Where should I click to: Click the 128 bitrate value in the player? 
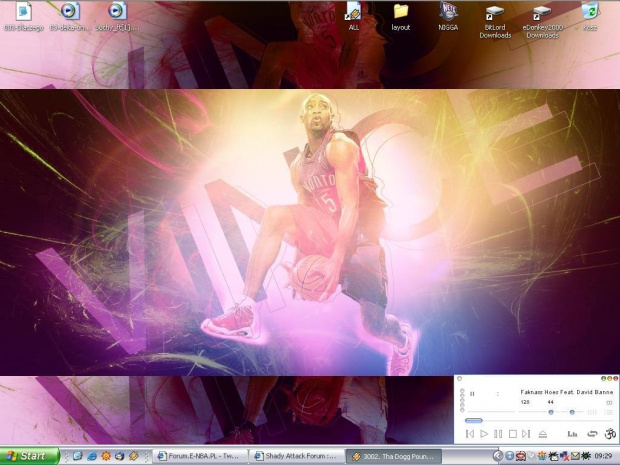pos(525,402)
